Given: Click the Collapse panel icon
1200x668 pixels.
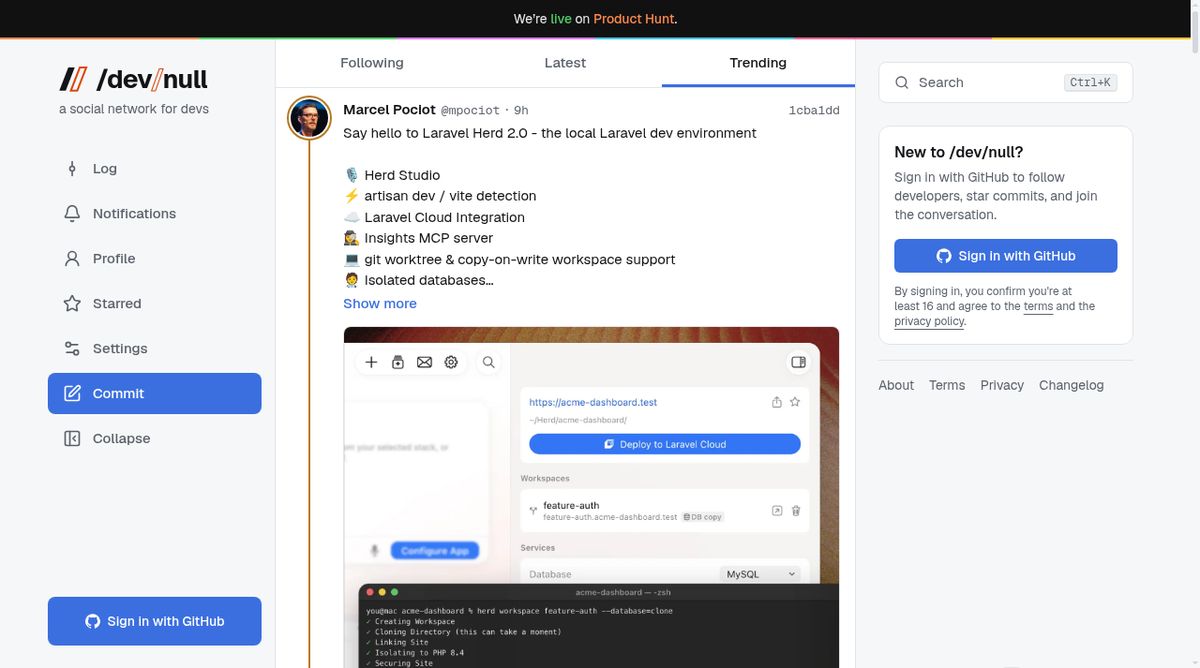Looking at the screenshot, I should pos(72,439).
